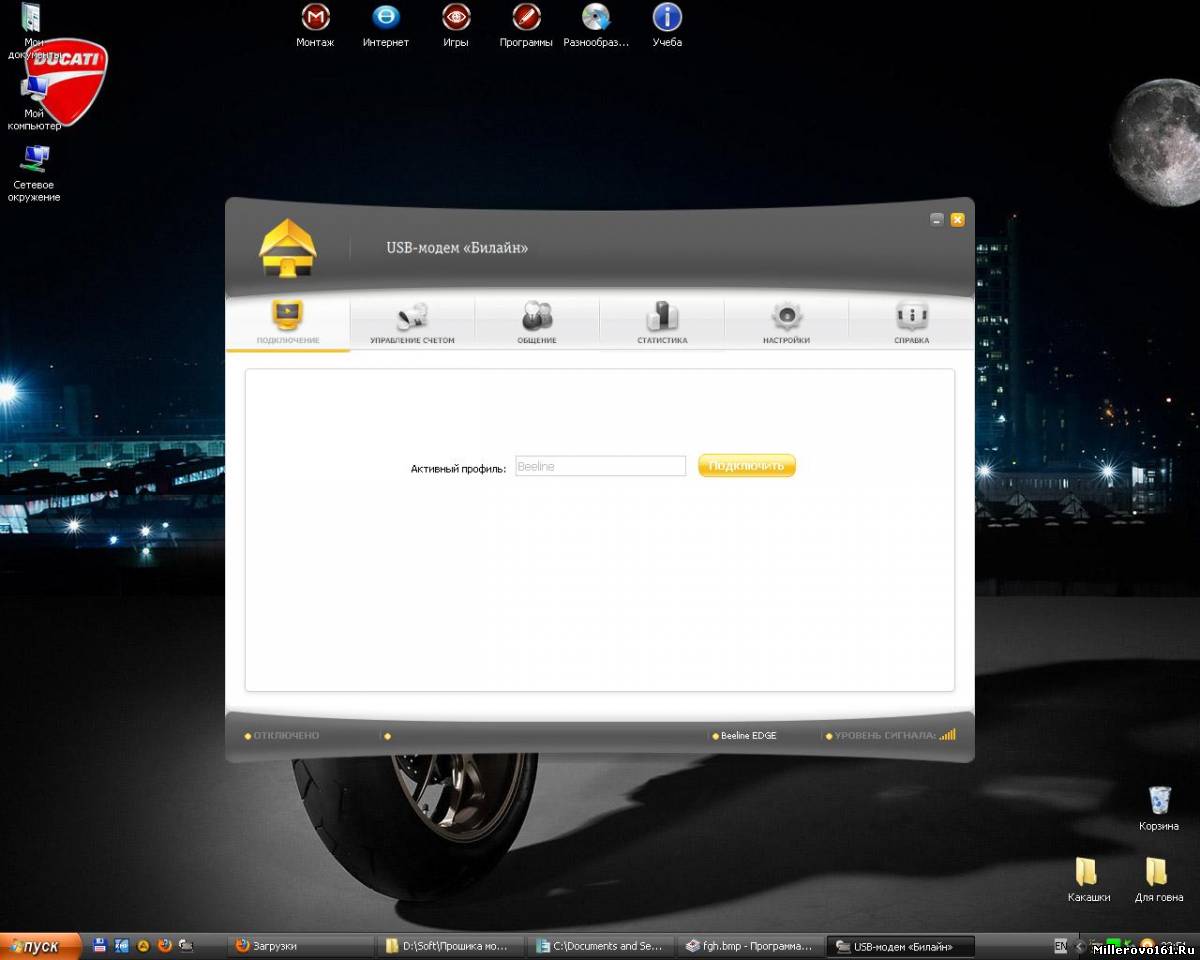This screenshot has height=960, width=1200.
Task: Click the Beeline house logo icon
Action: click(288, 247)
